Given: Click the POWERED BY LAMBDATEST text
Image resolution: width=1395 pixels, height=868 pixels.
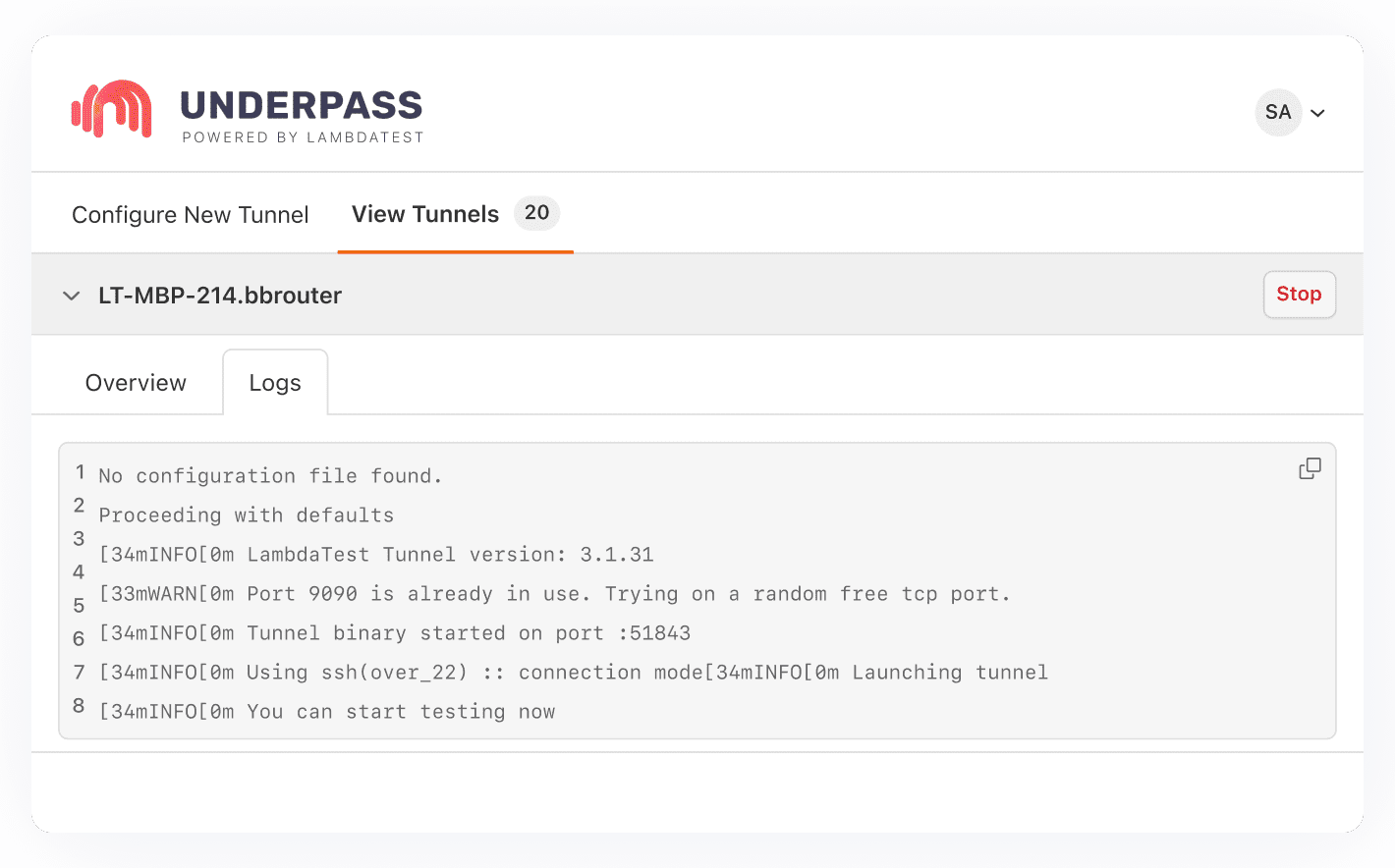Looking at the screenshot, I should coord(303,137).
